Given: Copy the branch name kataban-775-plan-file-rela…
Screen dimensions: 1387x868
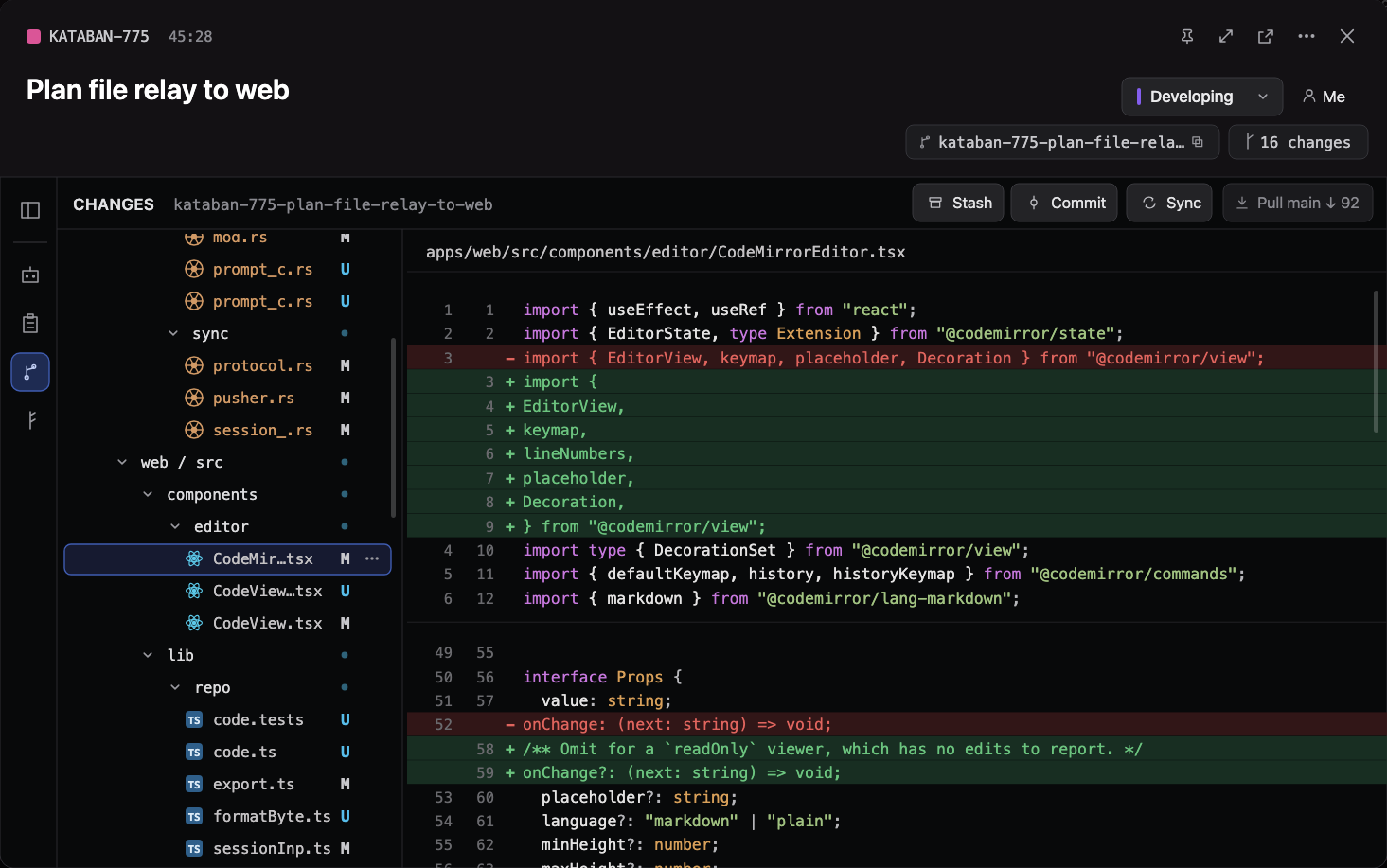Looking at the screenshot, I should point(1198,142).
